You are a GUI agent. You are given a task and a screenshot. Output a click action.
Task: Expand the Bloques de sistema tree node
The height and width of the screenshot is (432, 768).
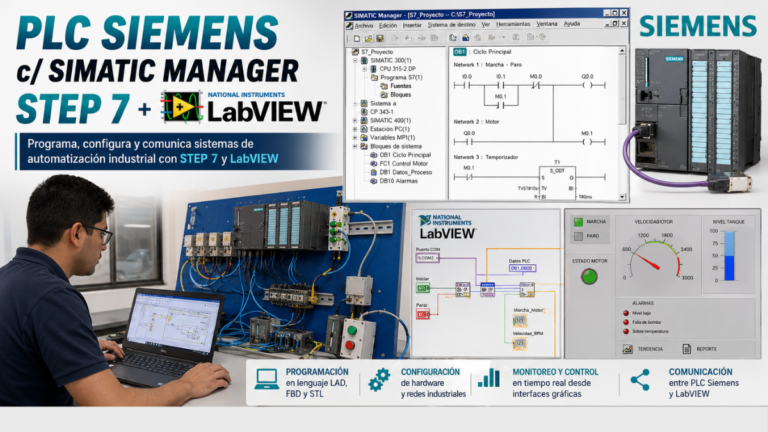tap(355, 146)
